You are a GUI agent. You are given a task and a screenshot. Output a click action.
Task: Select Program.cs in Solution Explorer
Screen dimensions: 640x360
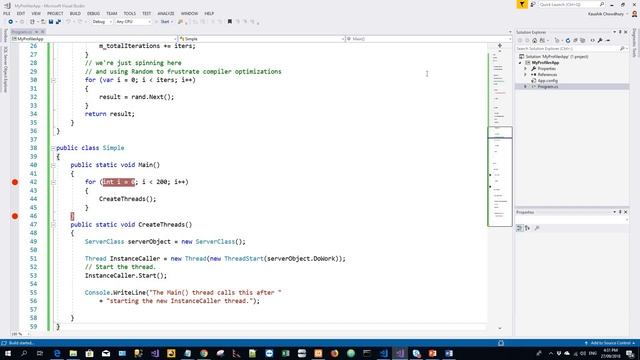tap(547, 87)
